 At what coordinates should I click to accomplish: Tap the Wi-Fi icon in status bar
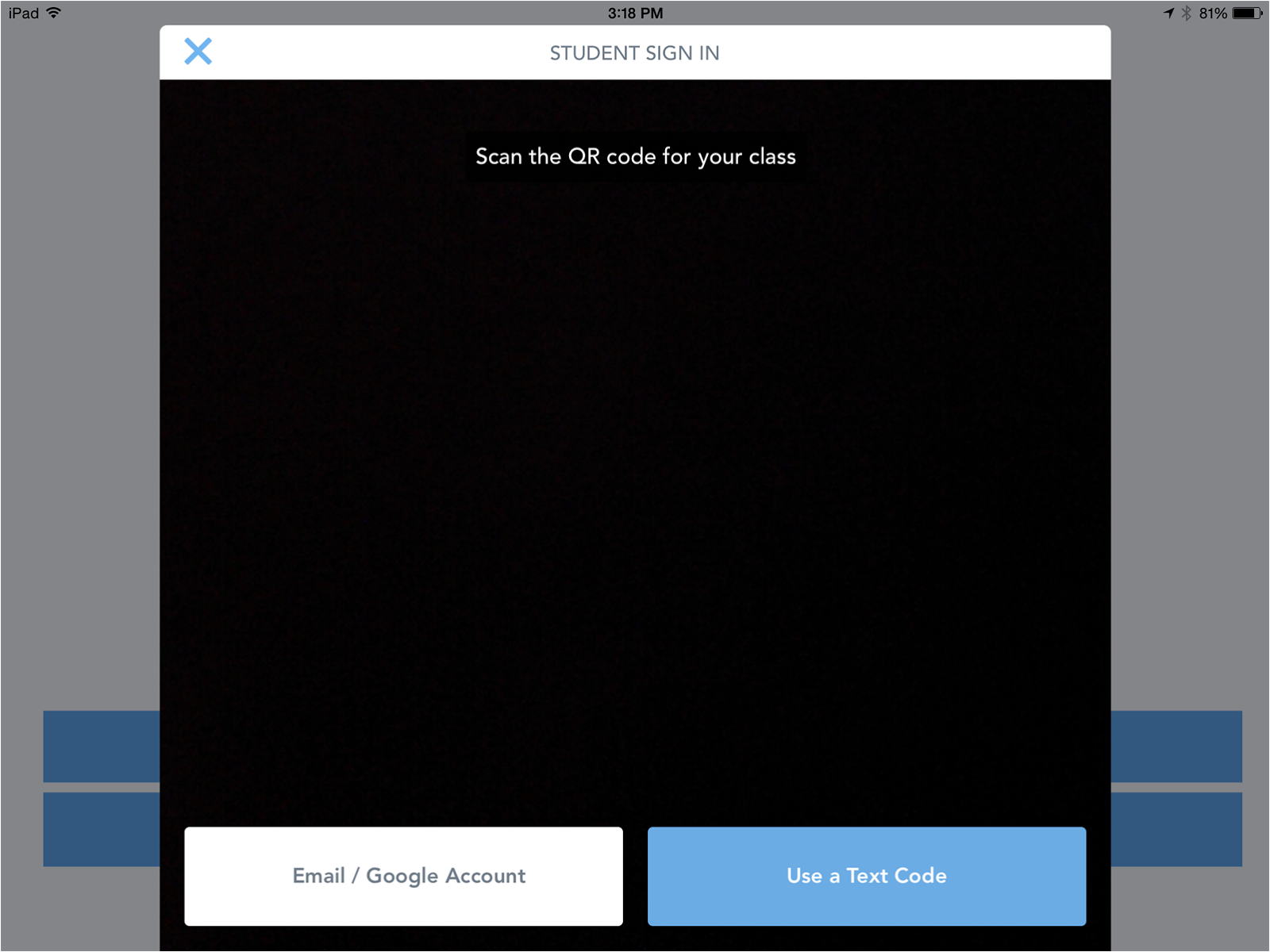(x=54, y=13)
